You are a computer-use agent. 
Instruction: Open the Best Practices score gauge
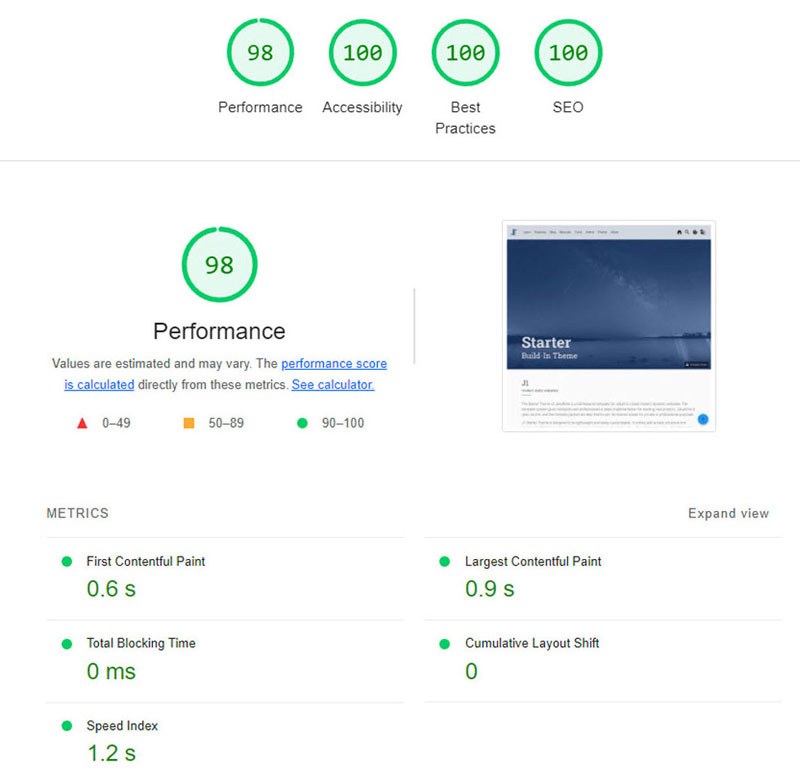pos(465,52)
